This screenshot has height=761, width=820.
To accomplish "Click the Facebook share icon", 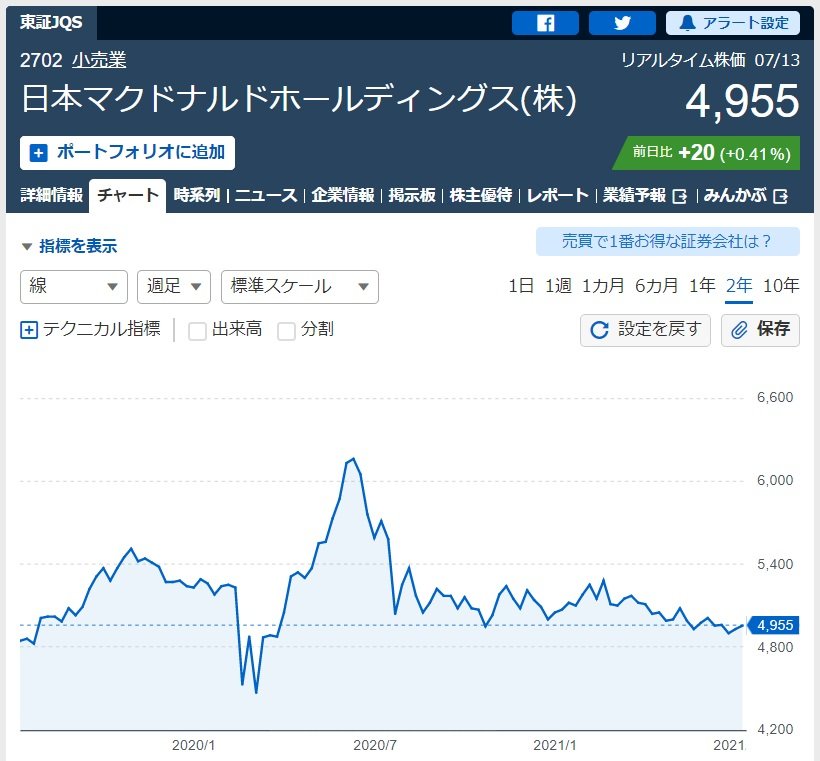I will (545, 23).
